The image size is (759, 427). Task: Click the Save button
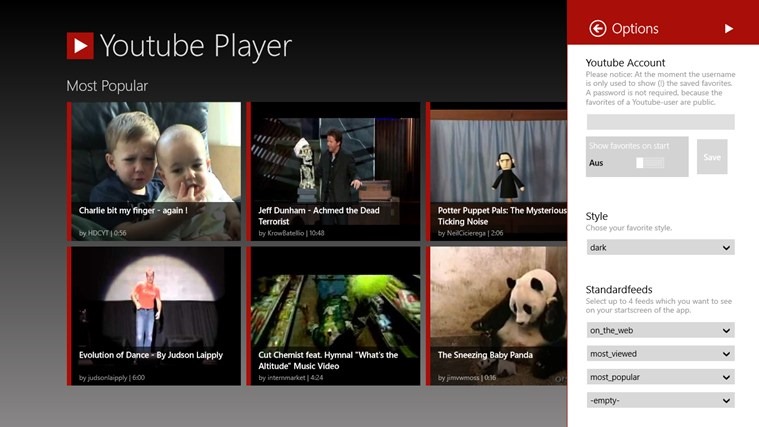click(712, 157)
